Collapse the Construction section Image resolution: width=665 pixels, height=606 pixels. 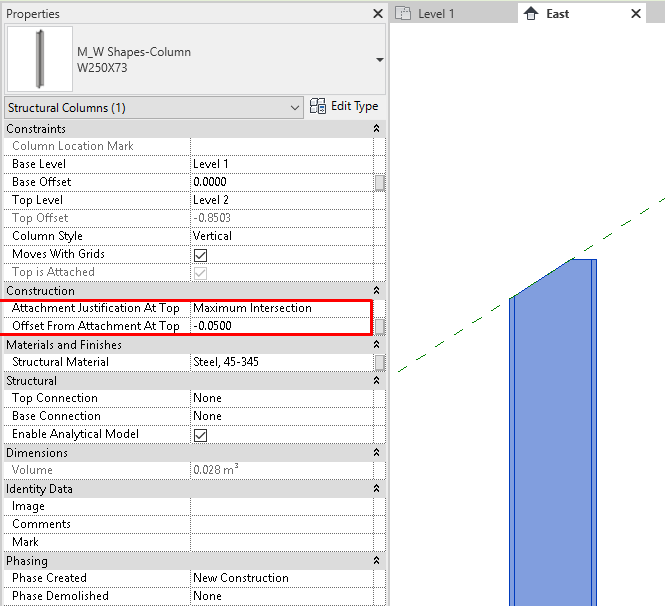[x=376, y=290]
